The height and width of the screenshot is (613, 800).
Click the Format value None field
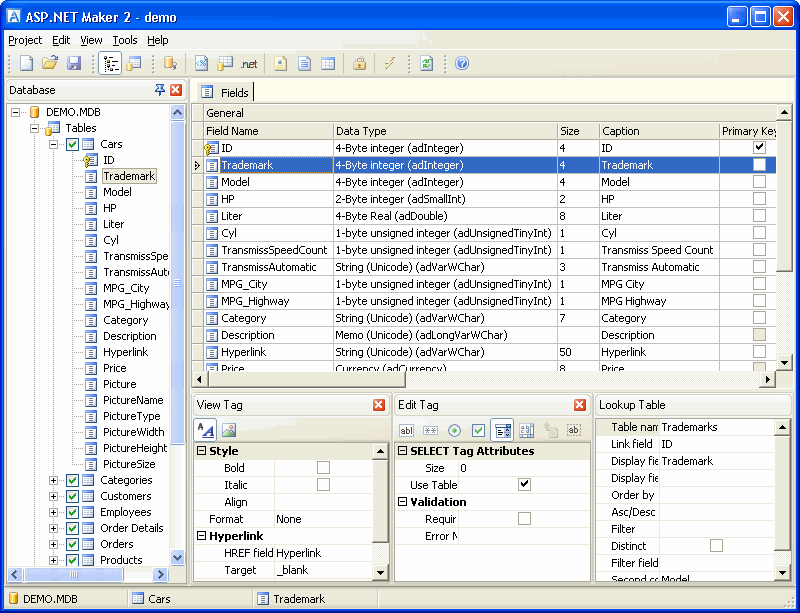click(x=323, y=519)
